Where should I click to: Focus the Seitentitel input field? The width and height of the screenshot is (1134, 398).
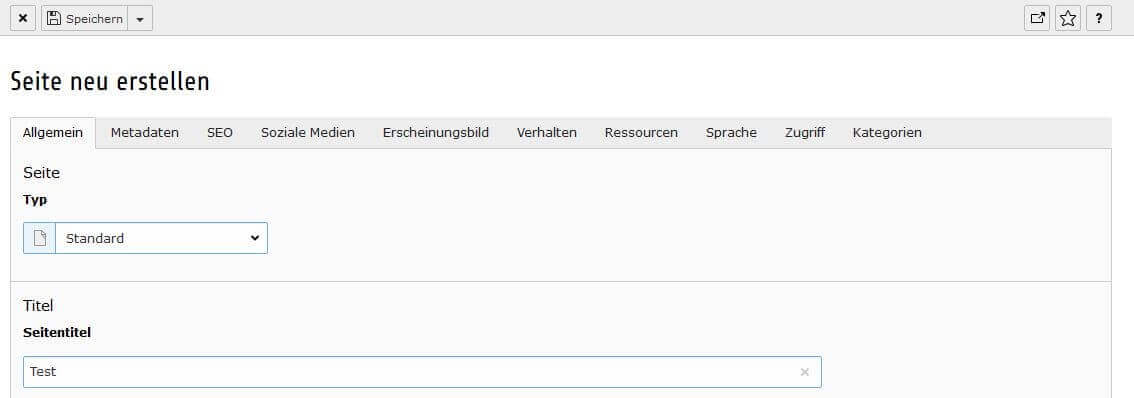(422, 372)
